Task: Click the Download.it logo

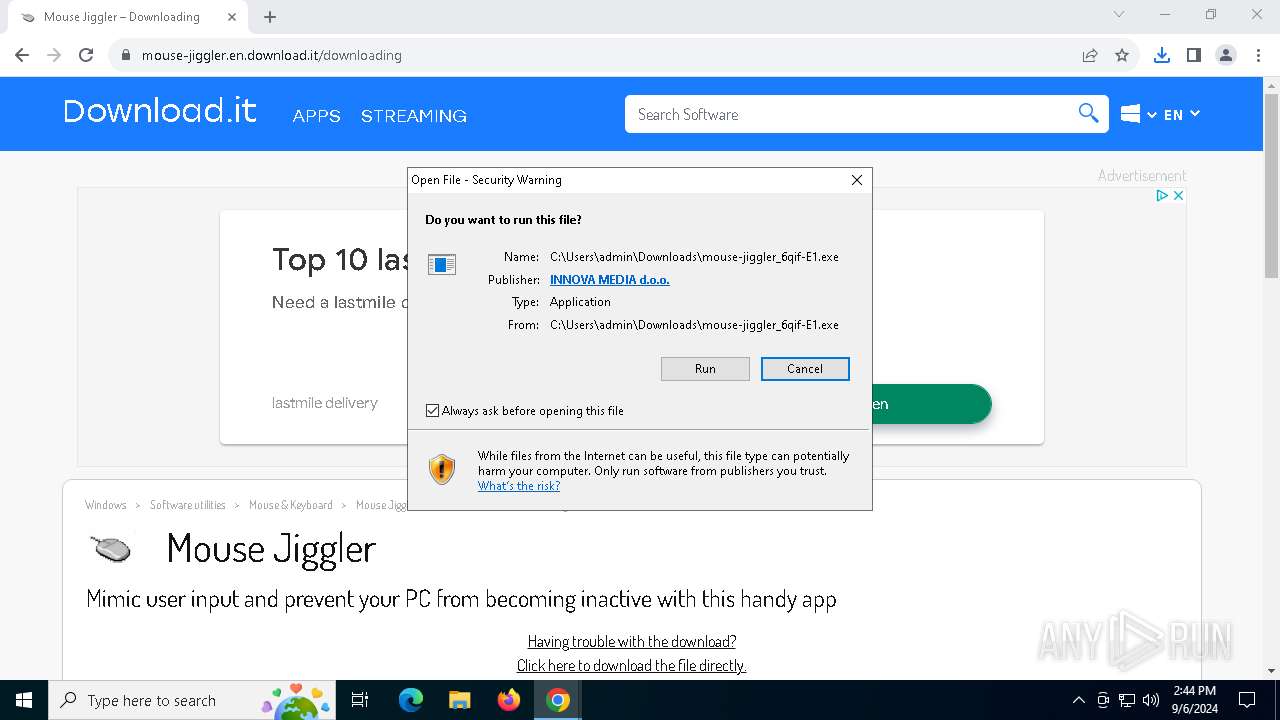Action: click(x=160, y=111)
